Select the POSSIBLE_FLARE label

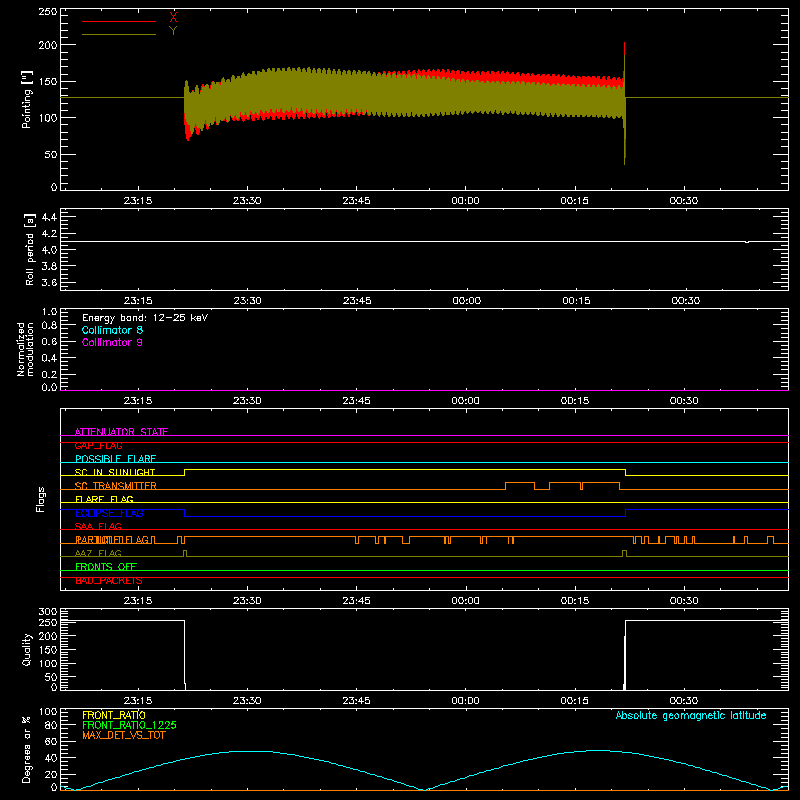point(115,459)
